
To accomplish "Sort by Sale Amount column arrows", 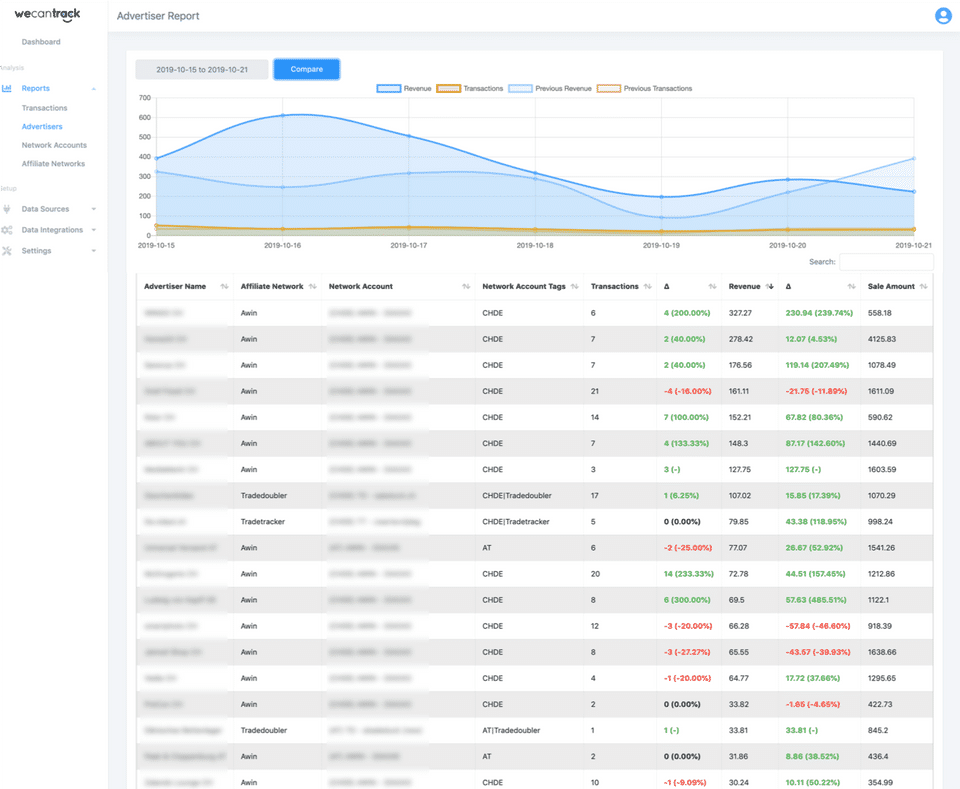I will tap(923, 286).
